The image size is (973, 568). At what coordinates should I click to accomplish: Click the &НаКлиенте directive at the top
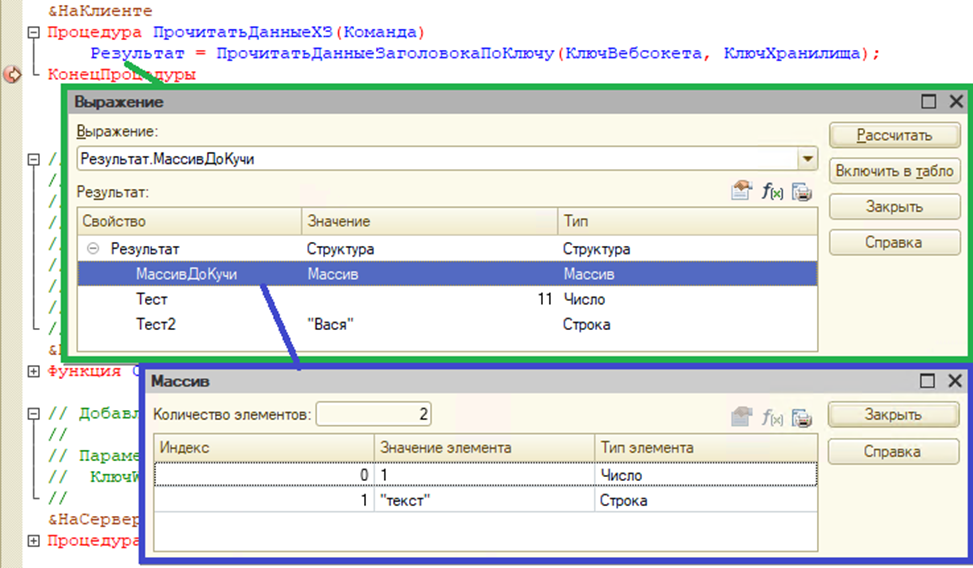click(x=100, y=11)
